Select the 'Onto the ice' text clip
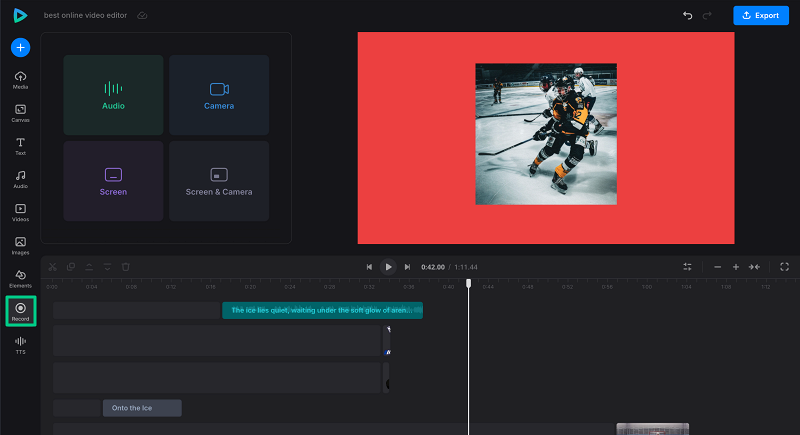The height and width of the screenshot is (435, 800). 142,408
